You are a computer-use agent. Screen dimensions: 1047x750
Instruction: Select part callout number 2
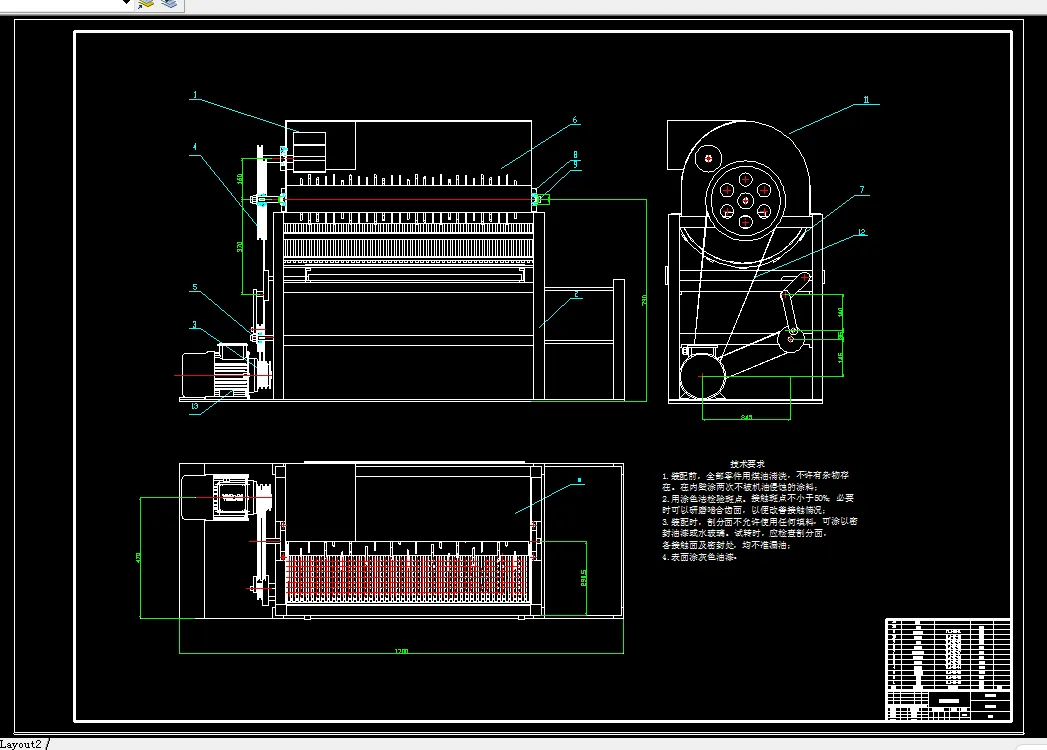576,294
